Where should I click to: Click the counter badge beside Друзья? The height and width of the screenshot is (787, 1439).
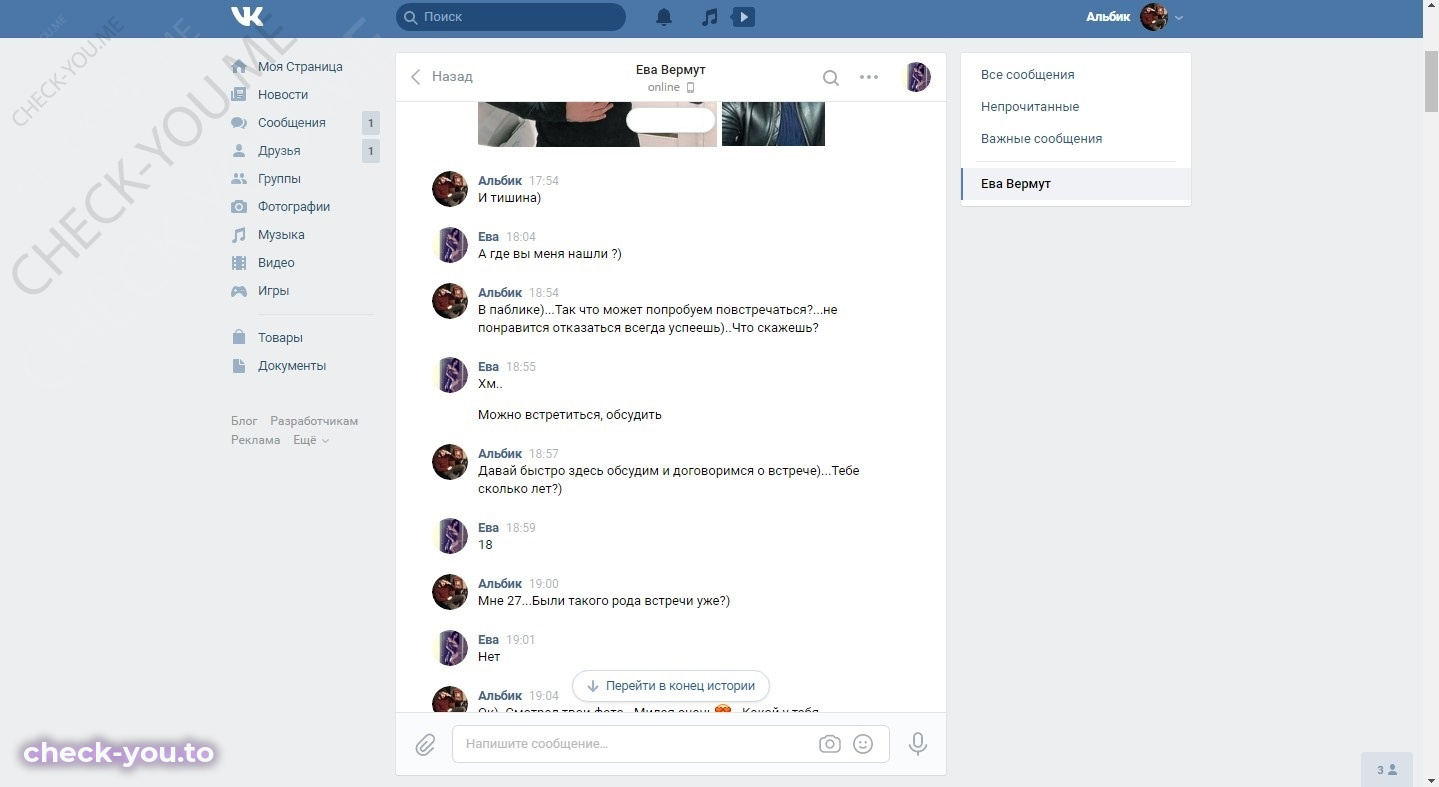point(371,151)
